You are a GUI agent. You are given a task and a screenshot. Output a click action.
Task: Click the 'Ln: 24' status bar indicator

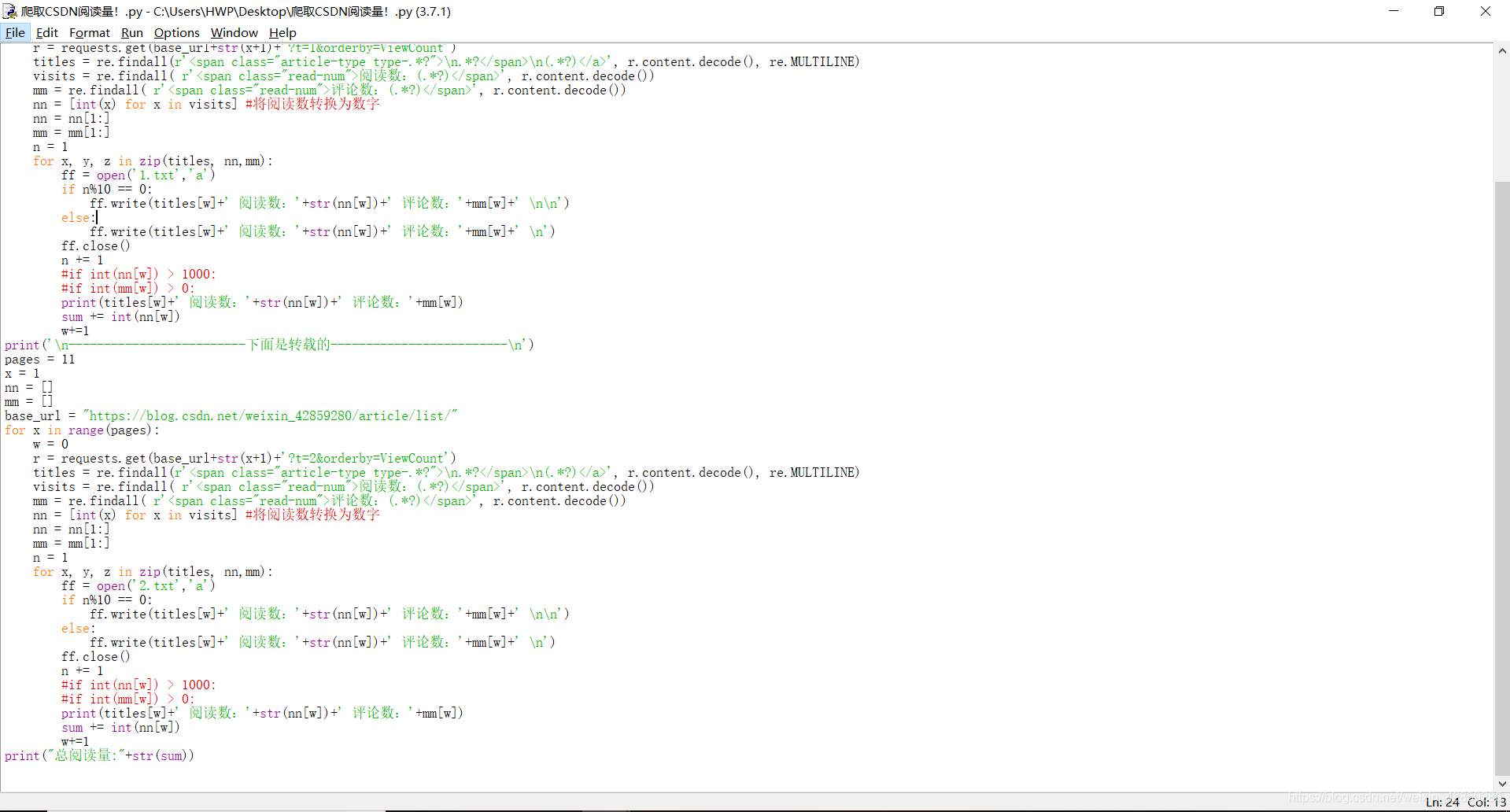click(1442, 802)
